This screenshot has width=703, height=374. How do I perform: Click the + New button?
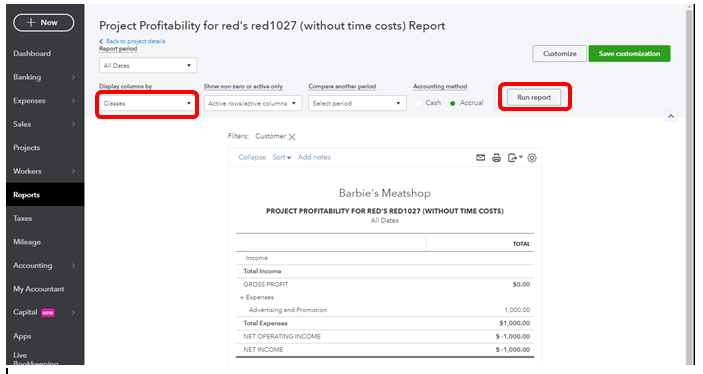point(43,22)
